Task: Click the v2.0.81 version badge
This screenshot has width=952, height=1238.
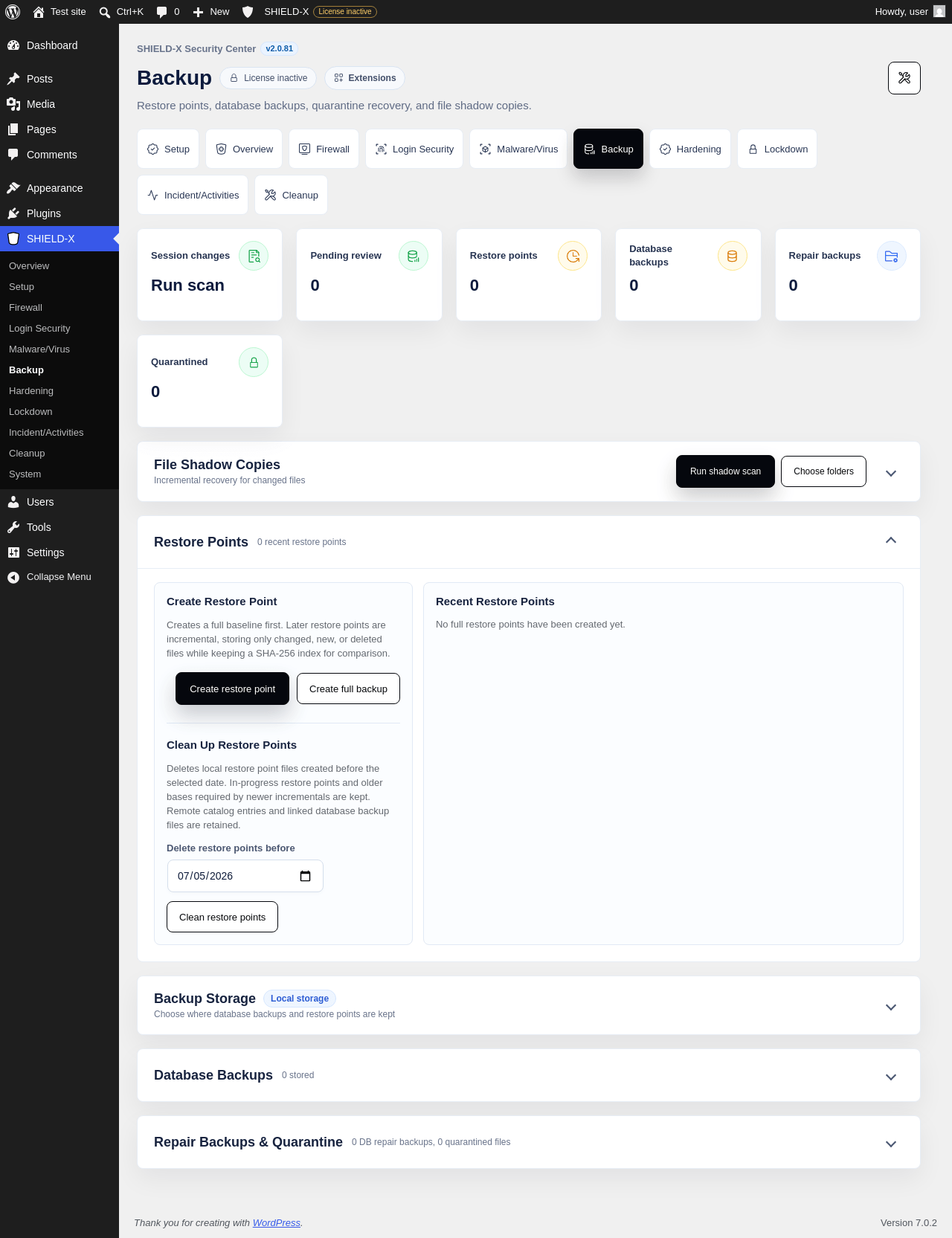Action: click(x=280, y=49)
